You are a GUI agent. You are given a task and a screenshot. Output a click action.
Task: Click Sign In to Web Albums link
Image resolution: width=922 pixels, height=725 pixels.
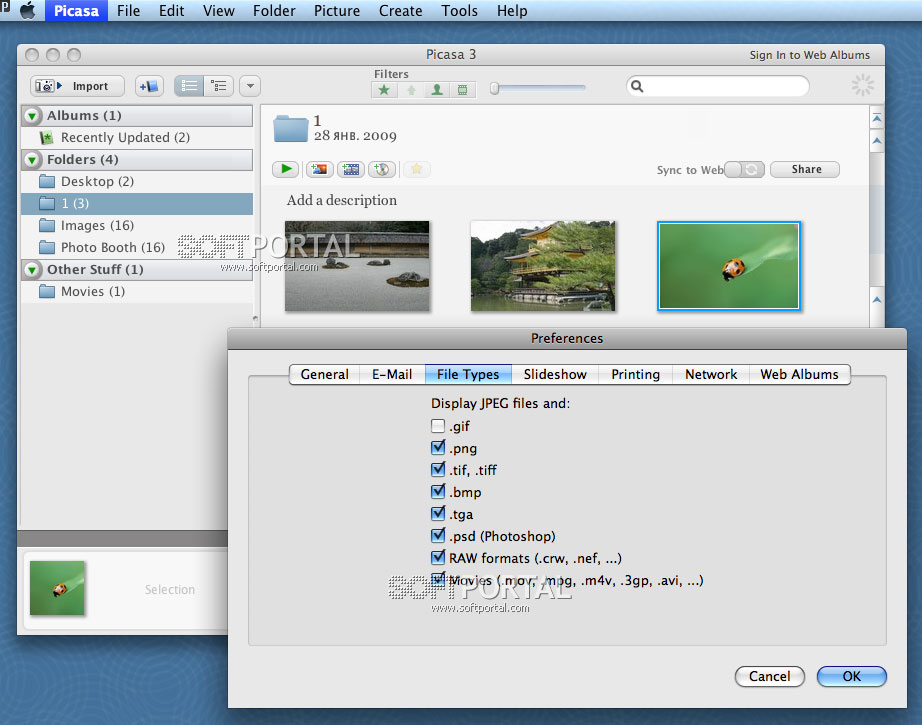(x=809, y=55)
